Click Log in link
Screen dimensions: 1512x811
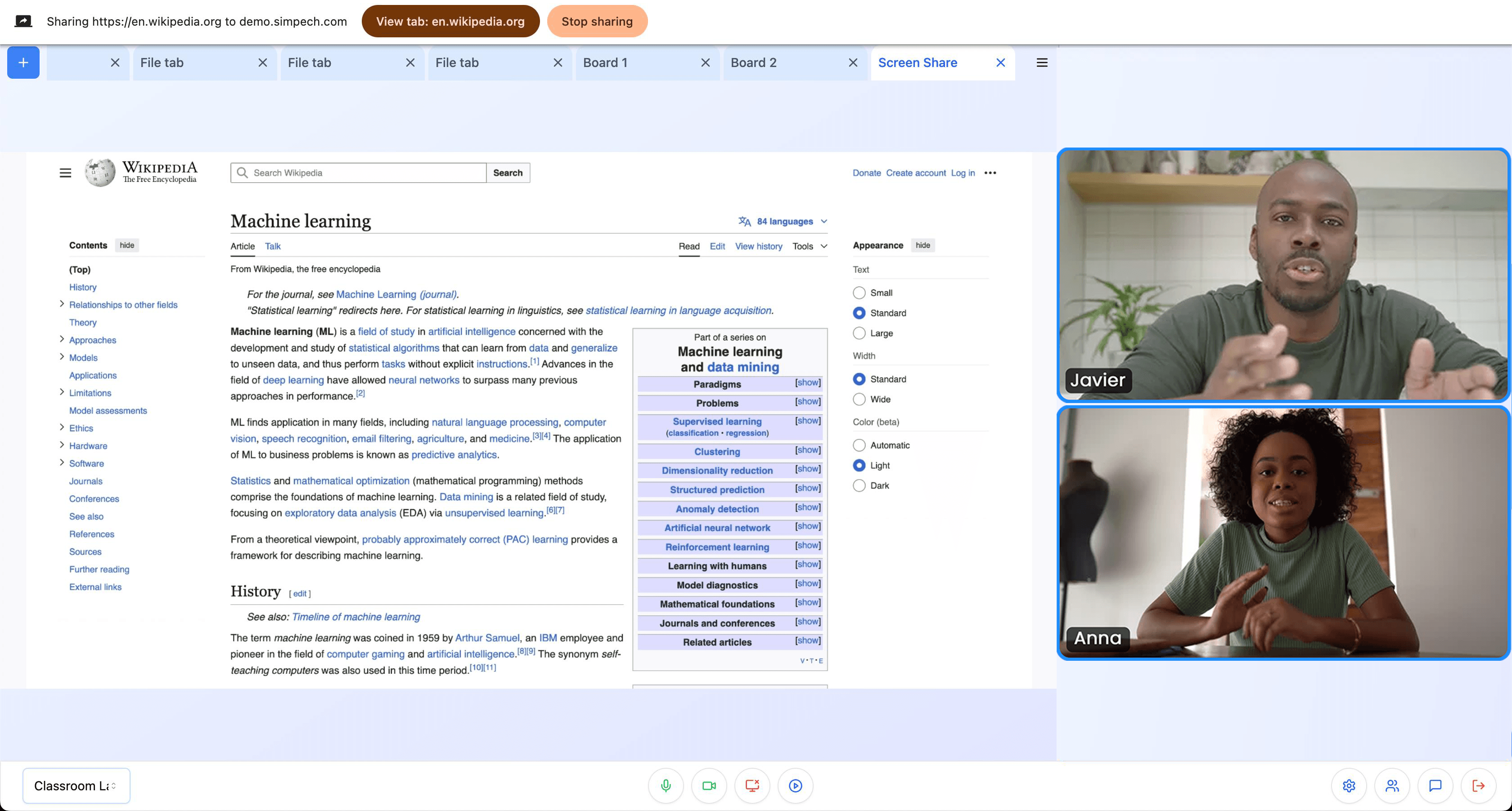[x=963, y=173]
